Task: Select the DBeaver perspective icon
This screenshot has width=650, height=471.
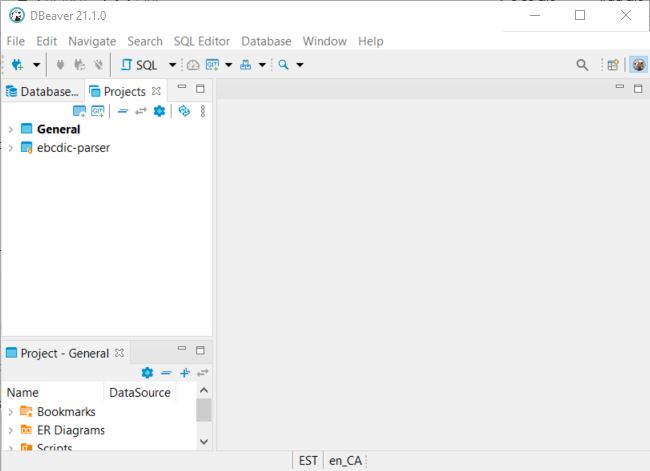Action: tap(639, 65)
